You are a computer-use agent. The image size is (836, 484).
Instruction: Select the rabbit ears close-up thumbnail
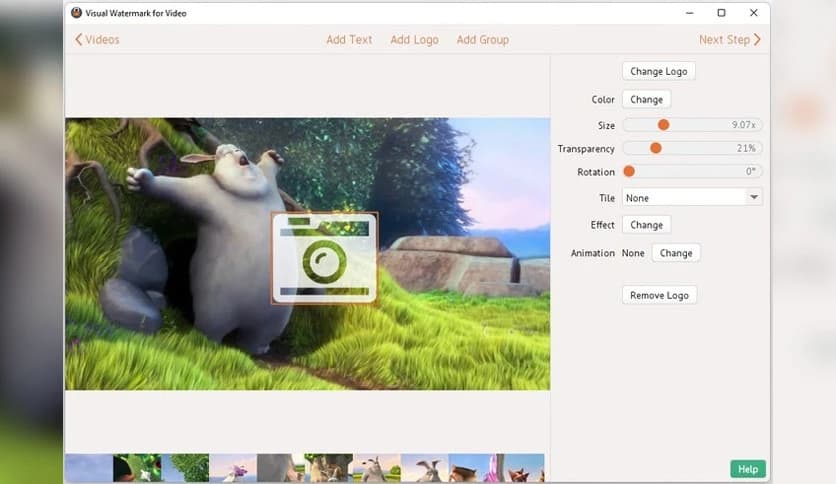[x=424, y=468]
